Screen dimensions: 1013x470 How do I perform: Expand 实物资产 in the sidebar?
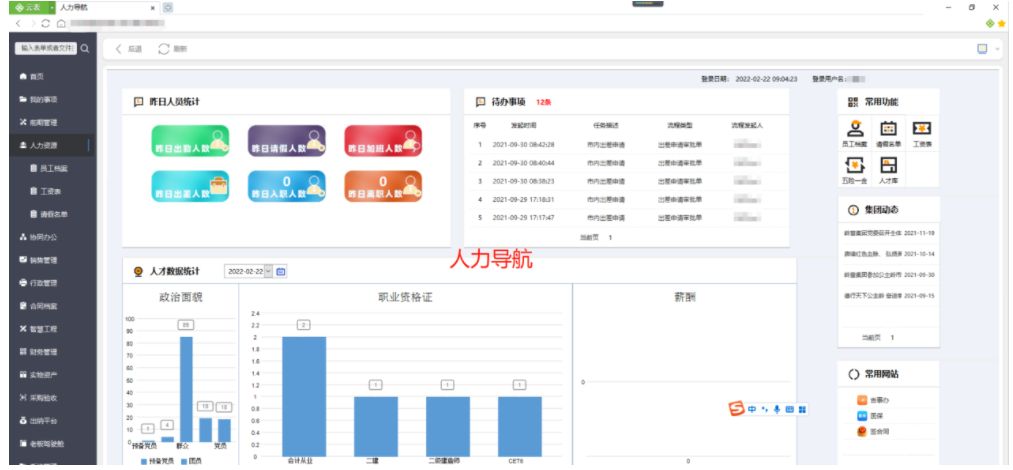point(39,374)
